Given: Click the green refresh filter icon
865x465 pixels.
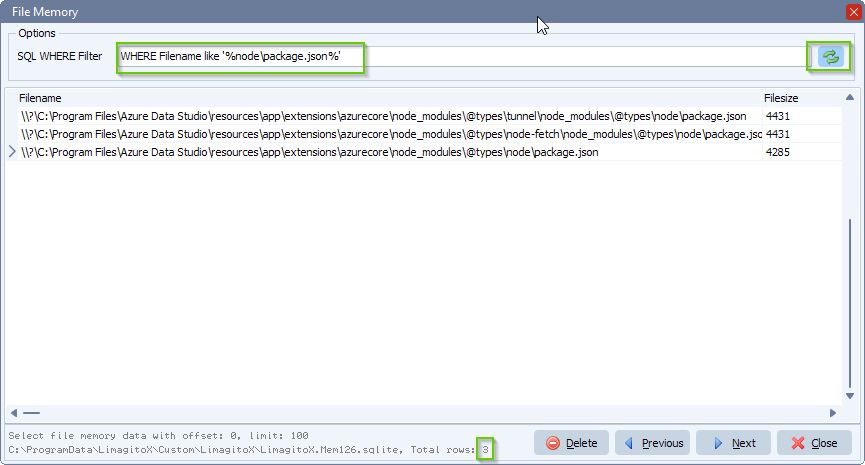Looking at the screenshot, I should pyautogui.click(x=830, y=56).
